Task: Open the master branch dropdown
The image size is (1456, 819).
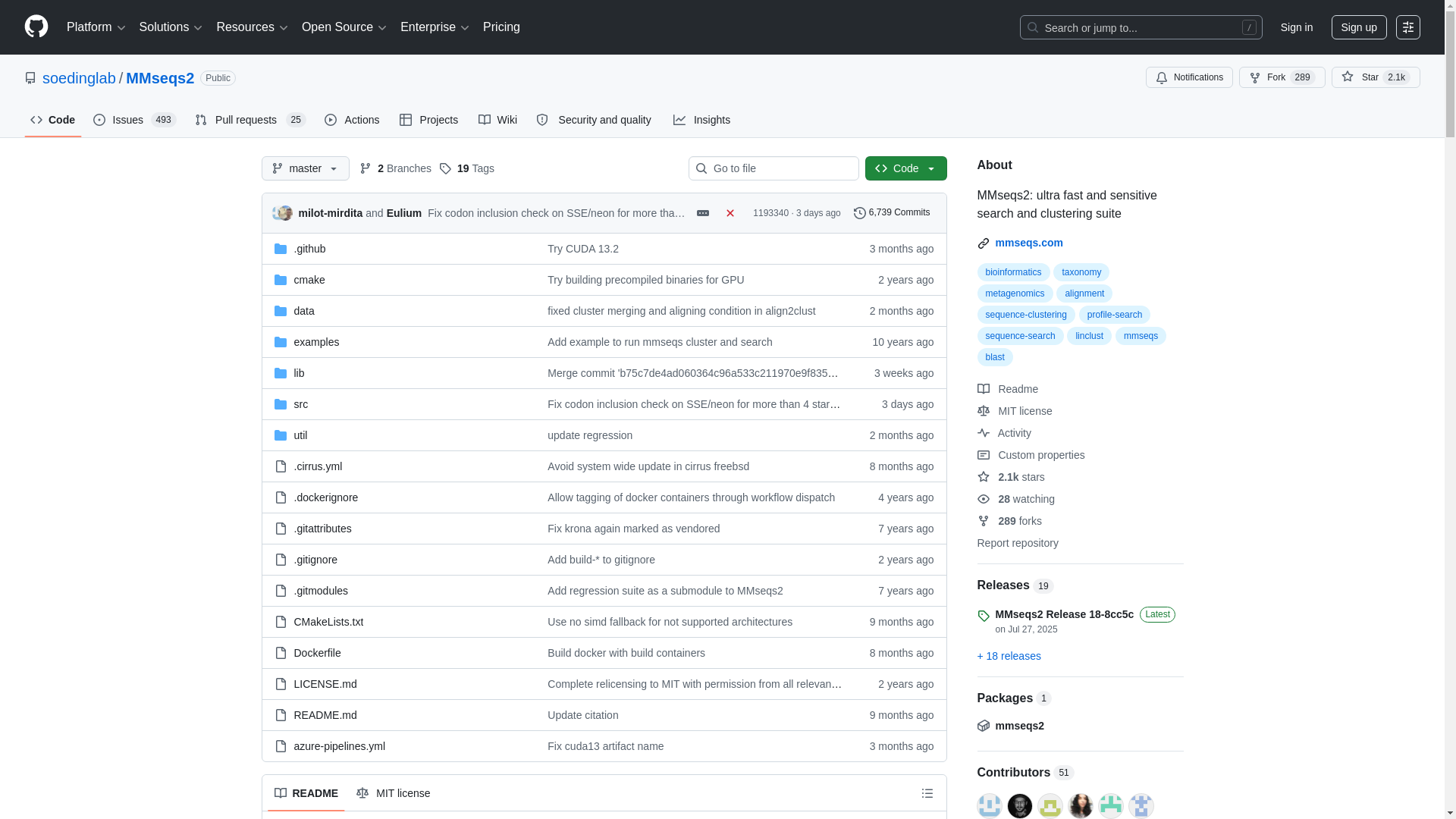Action: point(306,168)
